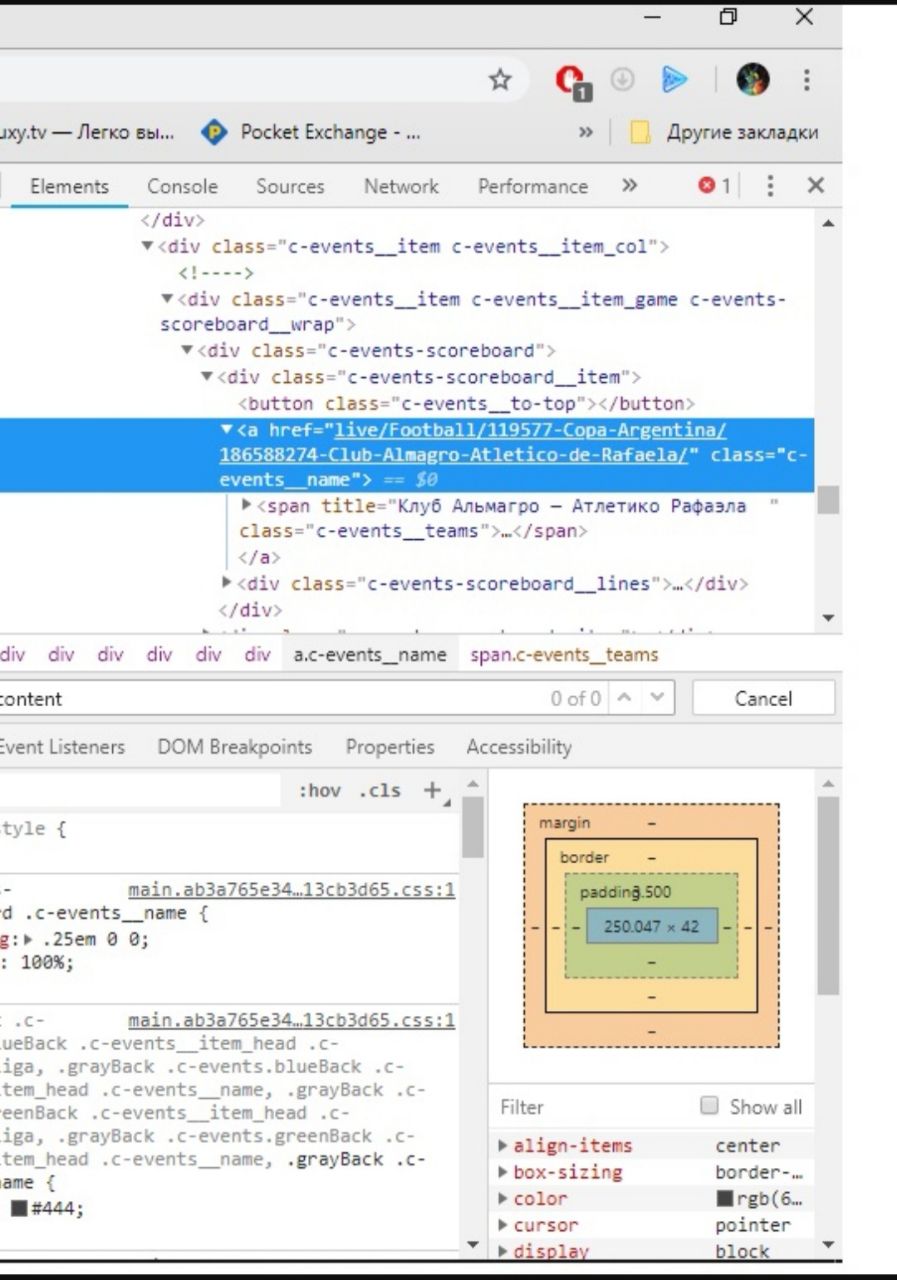Select span.c-events__teams in breadcrumbs
This screenshot has width=897, height=1280.
click(564, 655)
